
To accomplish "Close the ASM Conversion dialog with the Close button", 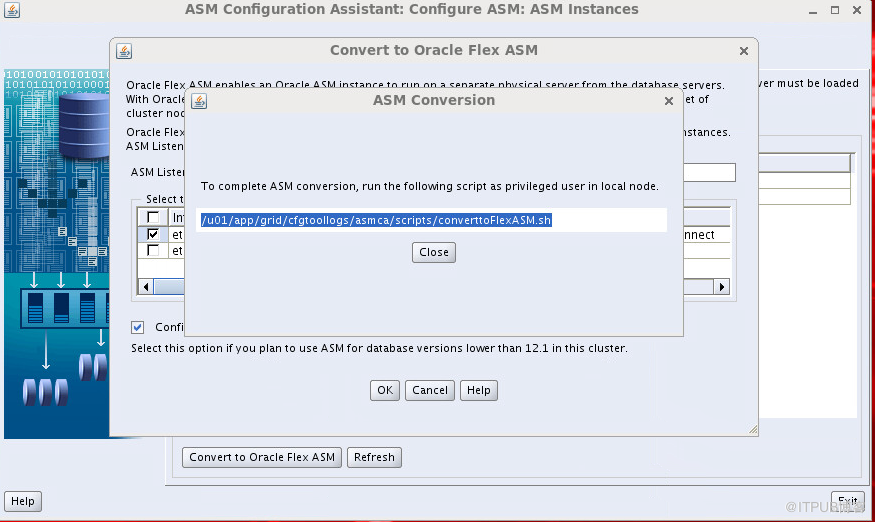I will pyautogui.click(x=434, y=252).
